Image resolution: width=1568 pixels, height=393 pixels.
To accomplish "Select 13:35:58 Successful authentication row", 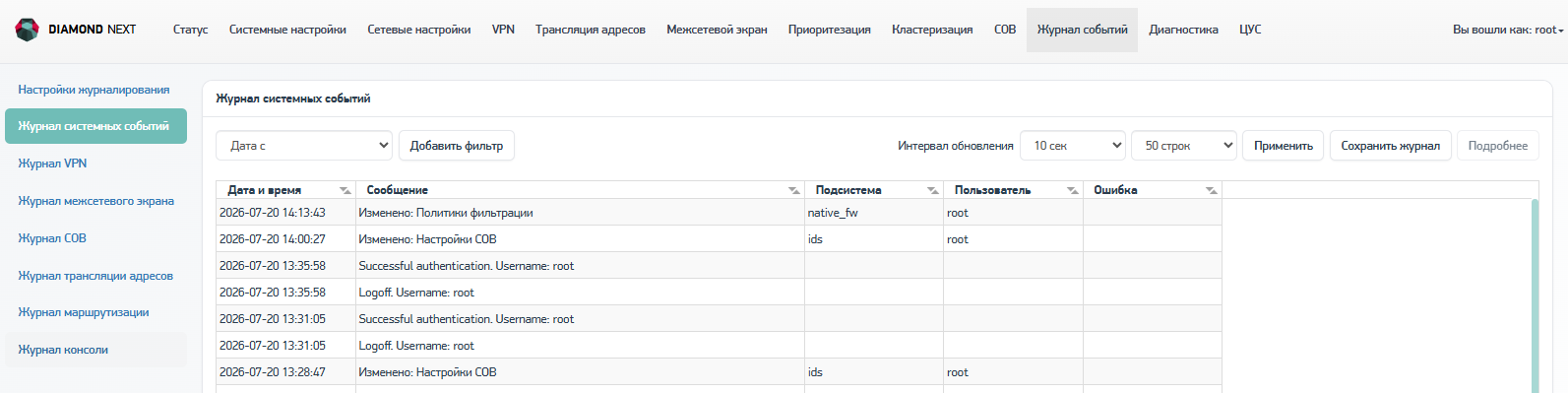I will click(x=719, y=266).
